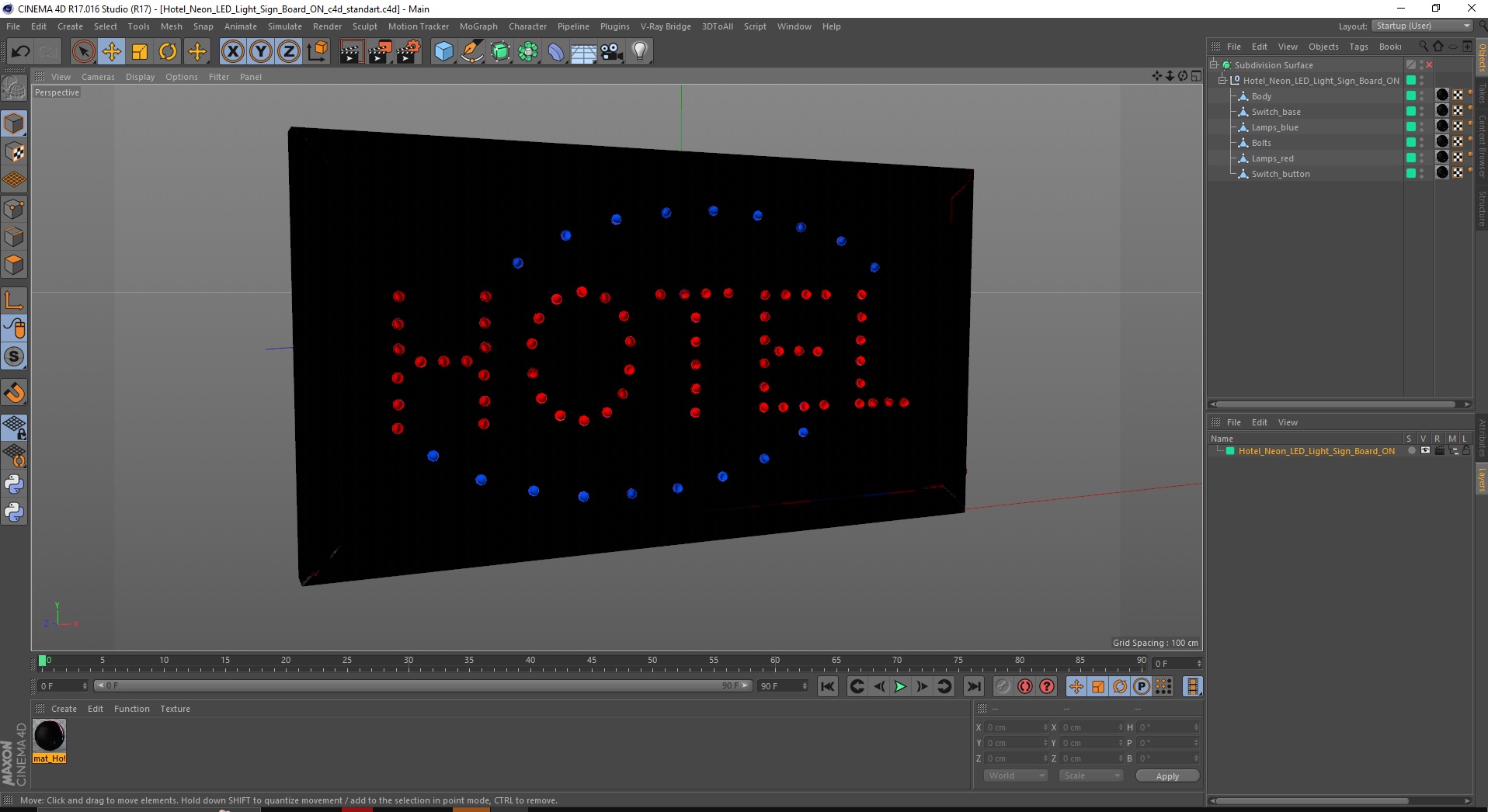Open the V-Ray Bridge menu
The image size is (1488, 812).
click(666, 26)
